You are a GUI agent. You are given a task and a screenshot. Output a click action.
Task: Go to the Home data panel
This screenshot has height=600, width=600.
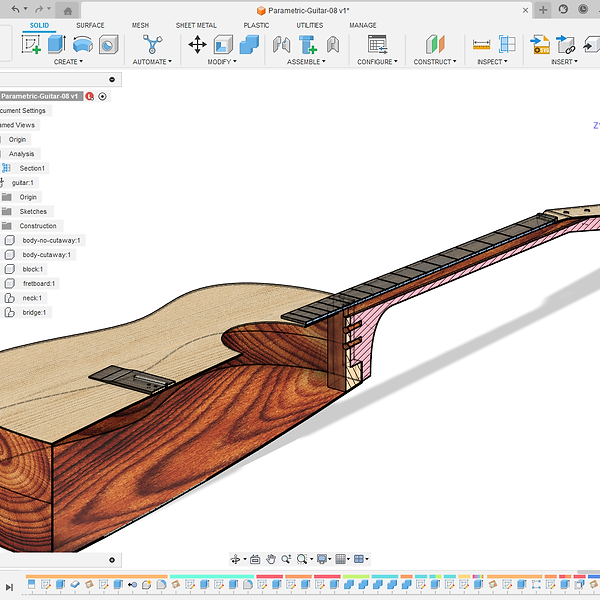tap(68, 11)
